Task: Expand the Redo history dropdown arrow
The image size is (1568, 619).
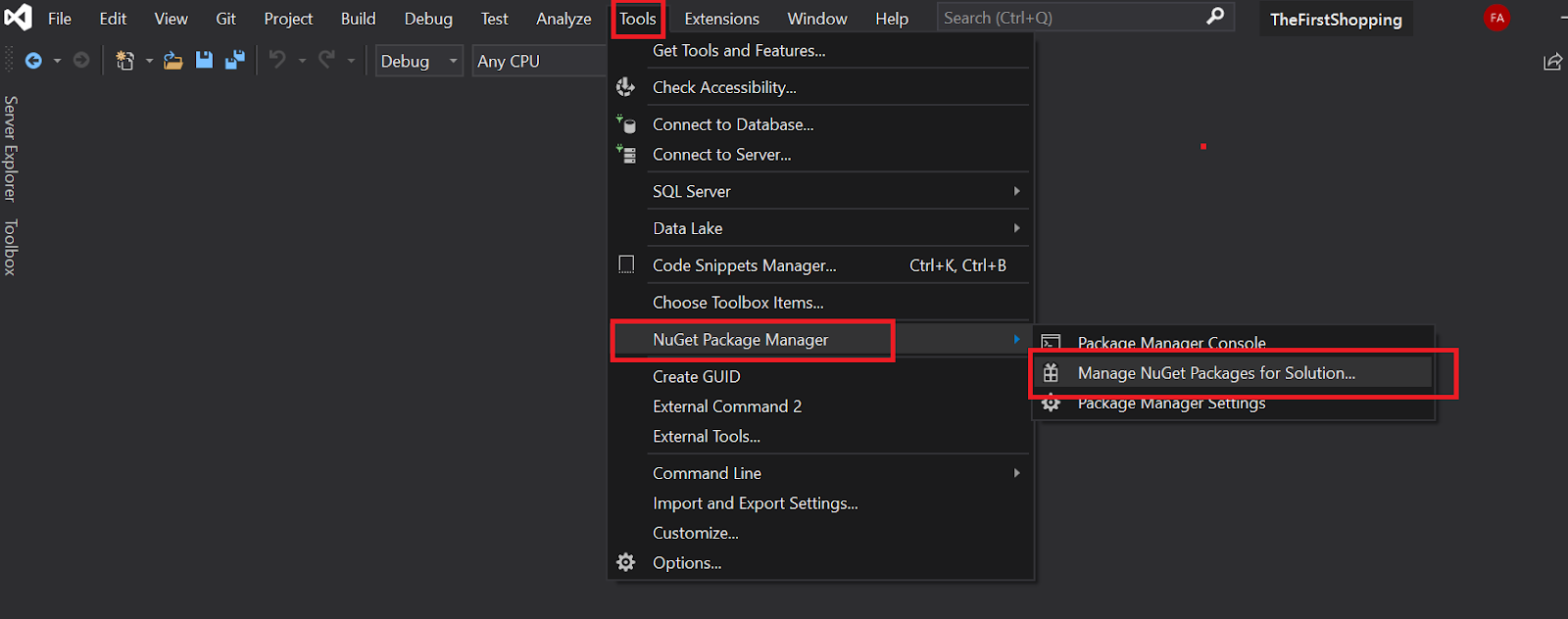Action: (x=351, y=61)
